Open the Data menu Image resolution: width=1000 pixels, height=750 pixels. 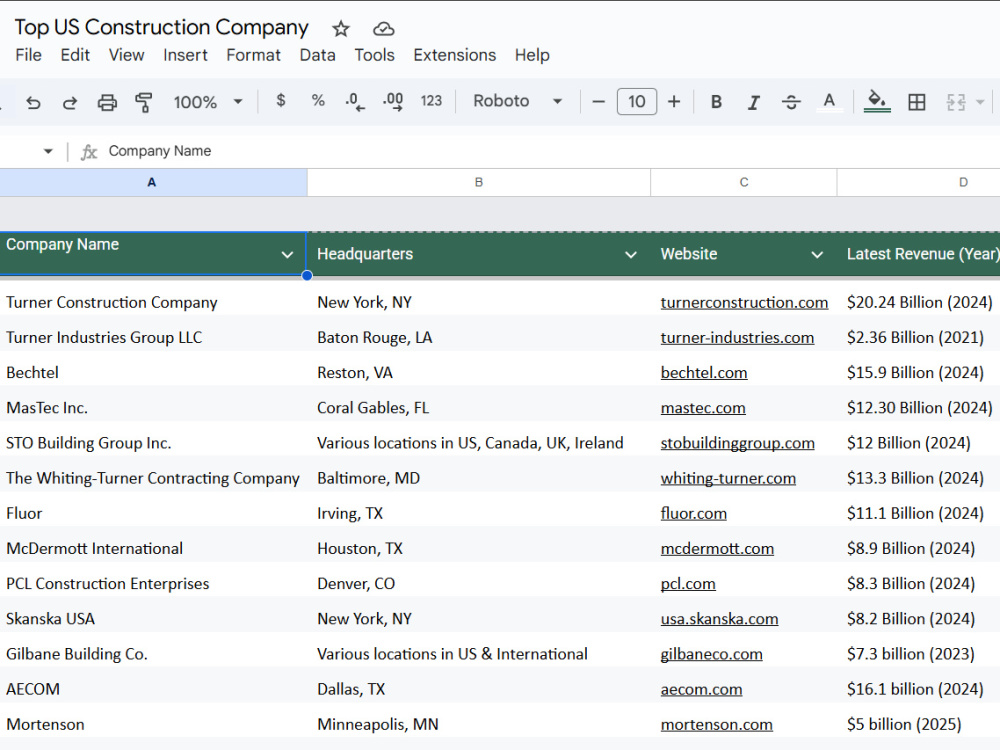[x=318, y=55]
